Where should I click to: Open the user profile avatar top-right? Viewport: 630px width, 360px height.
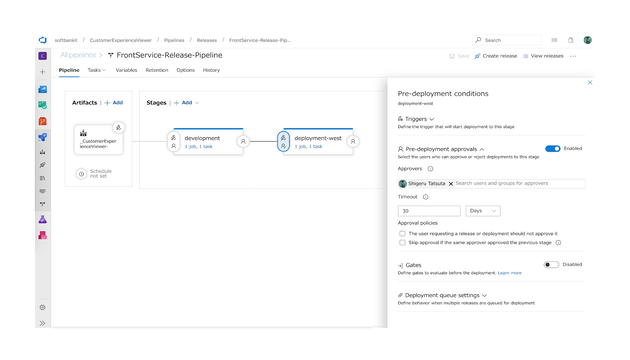pyautogui.click(x=587, y=40)
